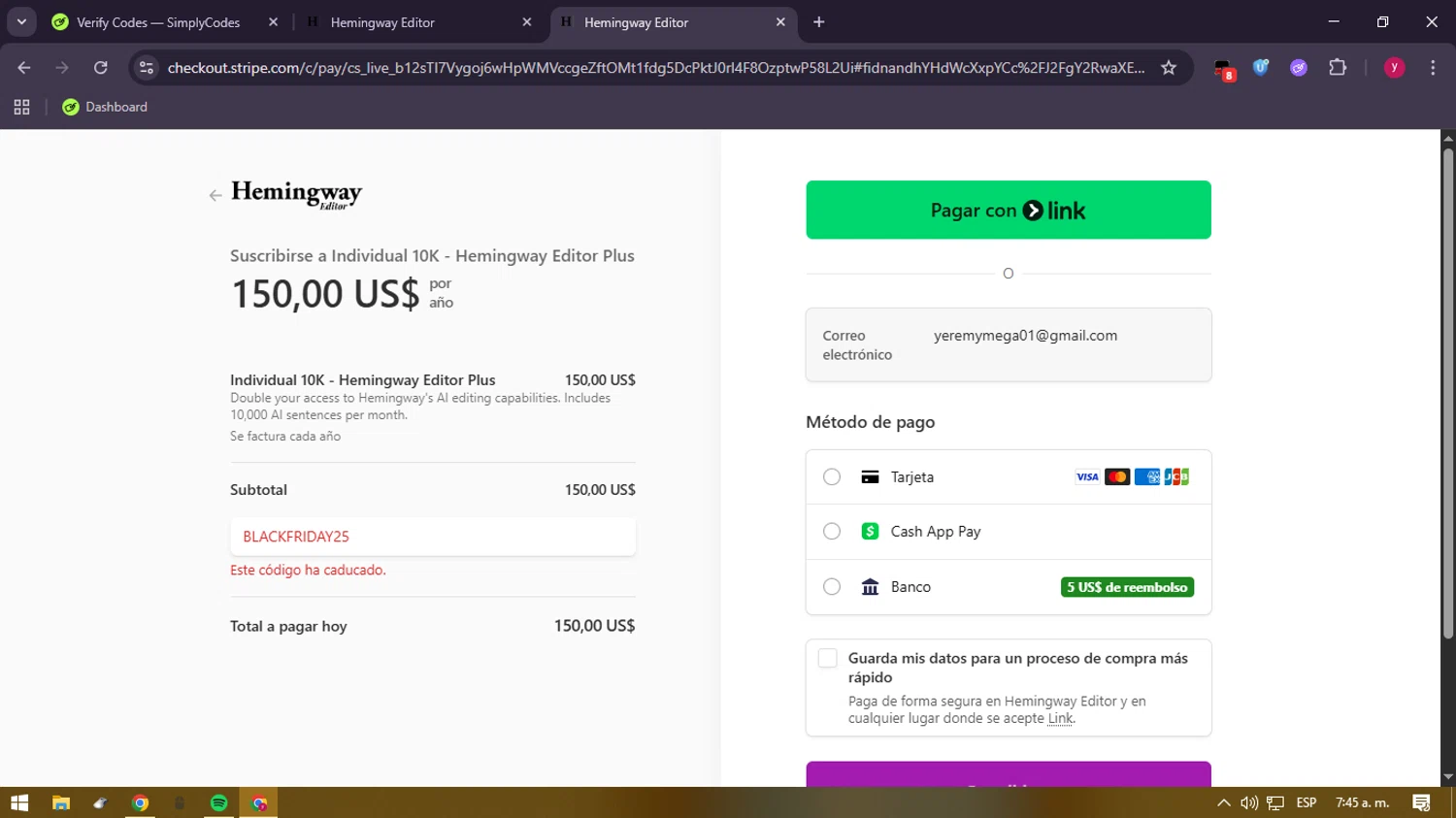Open the Link hyperlink in the save-info text
This screenshot has height=818, width=1456.
(x=1060, y=718)
